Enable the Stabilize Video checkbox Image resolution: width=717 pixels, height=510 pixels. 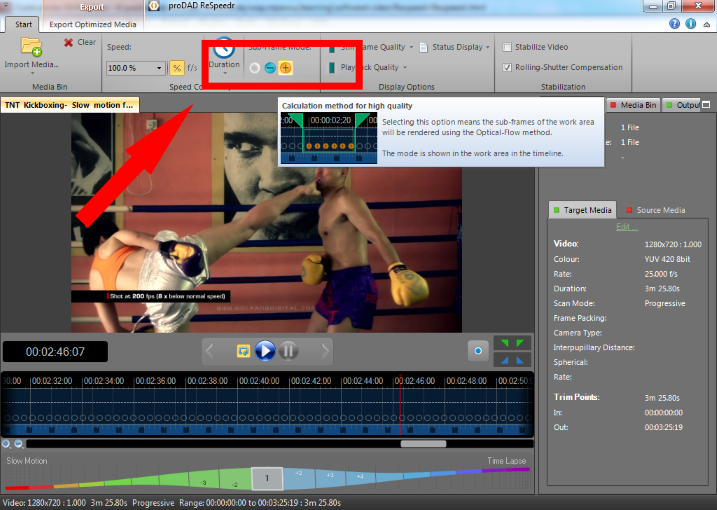point(508,47)
